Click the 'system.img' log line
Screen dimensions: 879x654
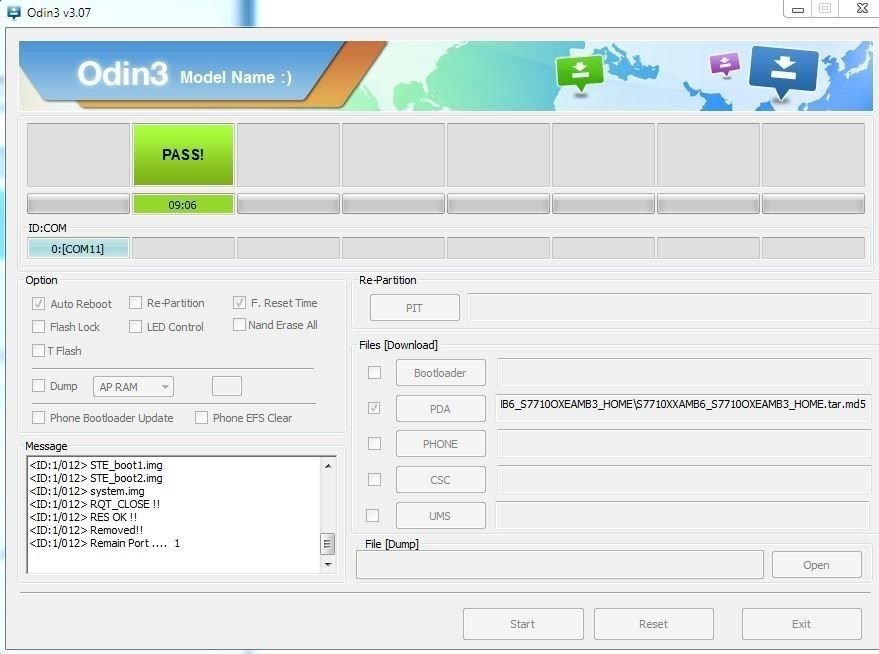tap(87, 491)
